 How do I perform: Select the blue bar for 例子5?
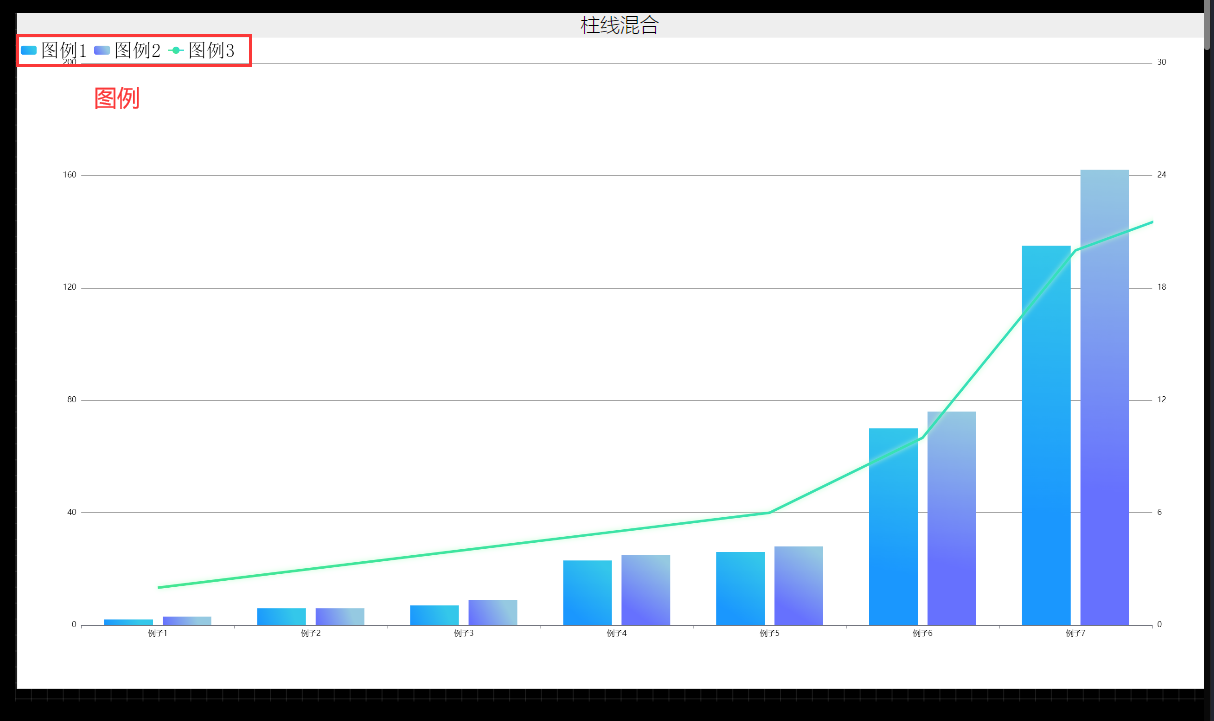point(740,589)
